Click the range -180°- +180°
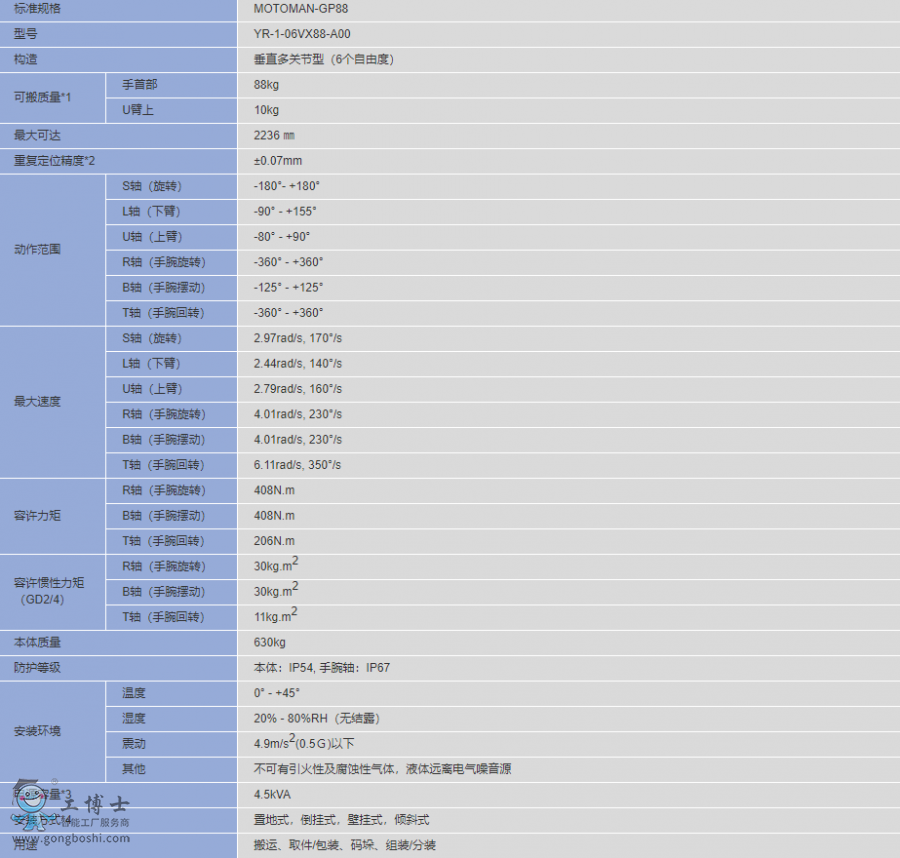The height and width of the screenshot is (858, 900). pyautogui.click(x=287, y=186)
